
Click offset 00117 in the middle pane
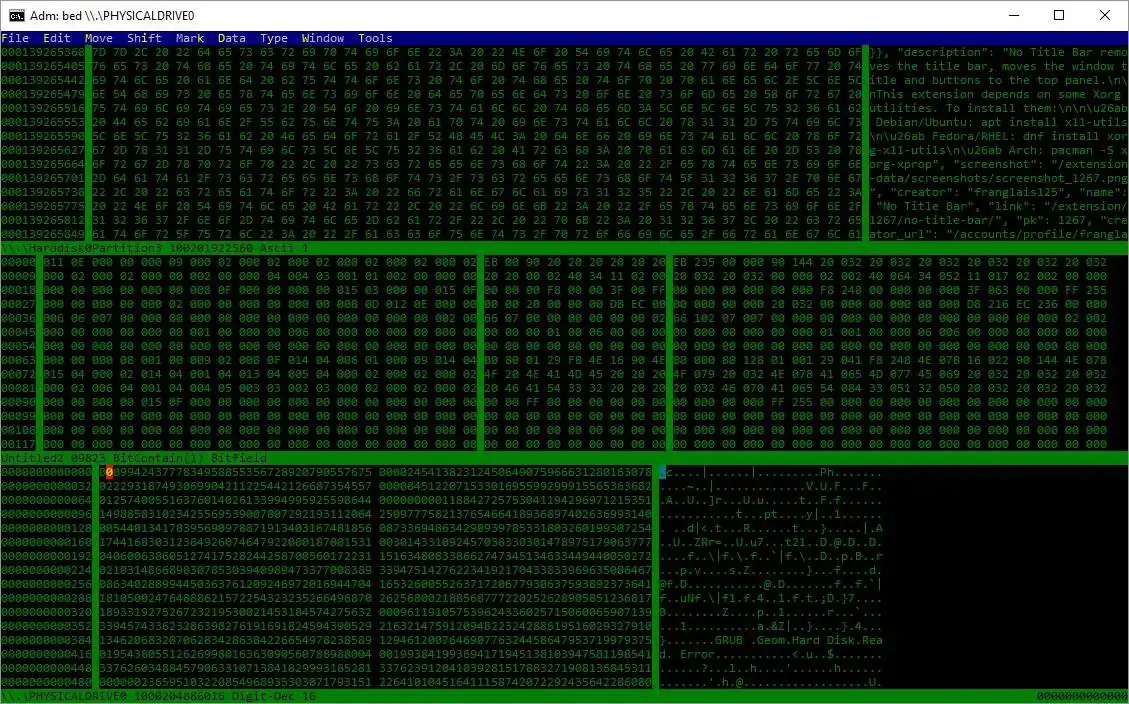tap(19, 444)
